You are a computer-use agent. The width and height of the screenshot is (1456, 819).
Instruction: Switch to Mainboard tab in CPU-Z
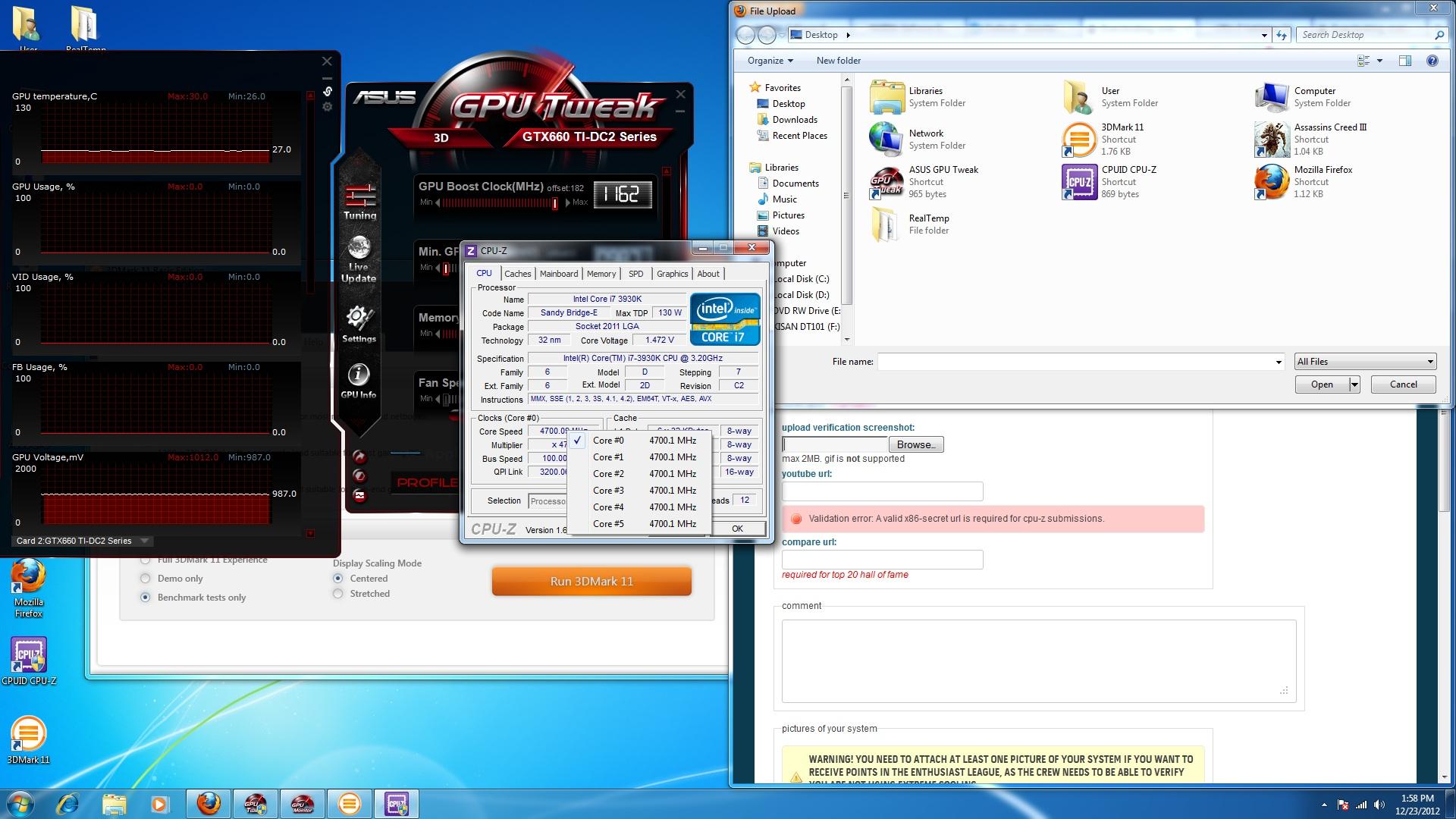point(559,274)
